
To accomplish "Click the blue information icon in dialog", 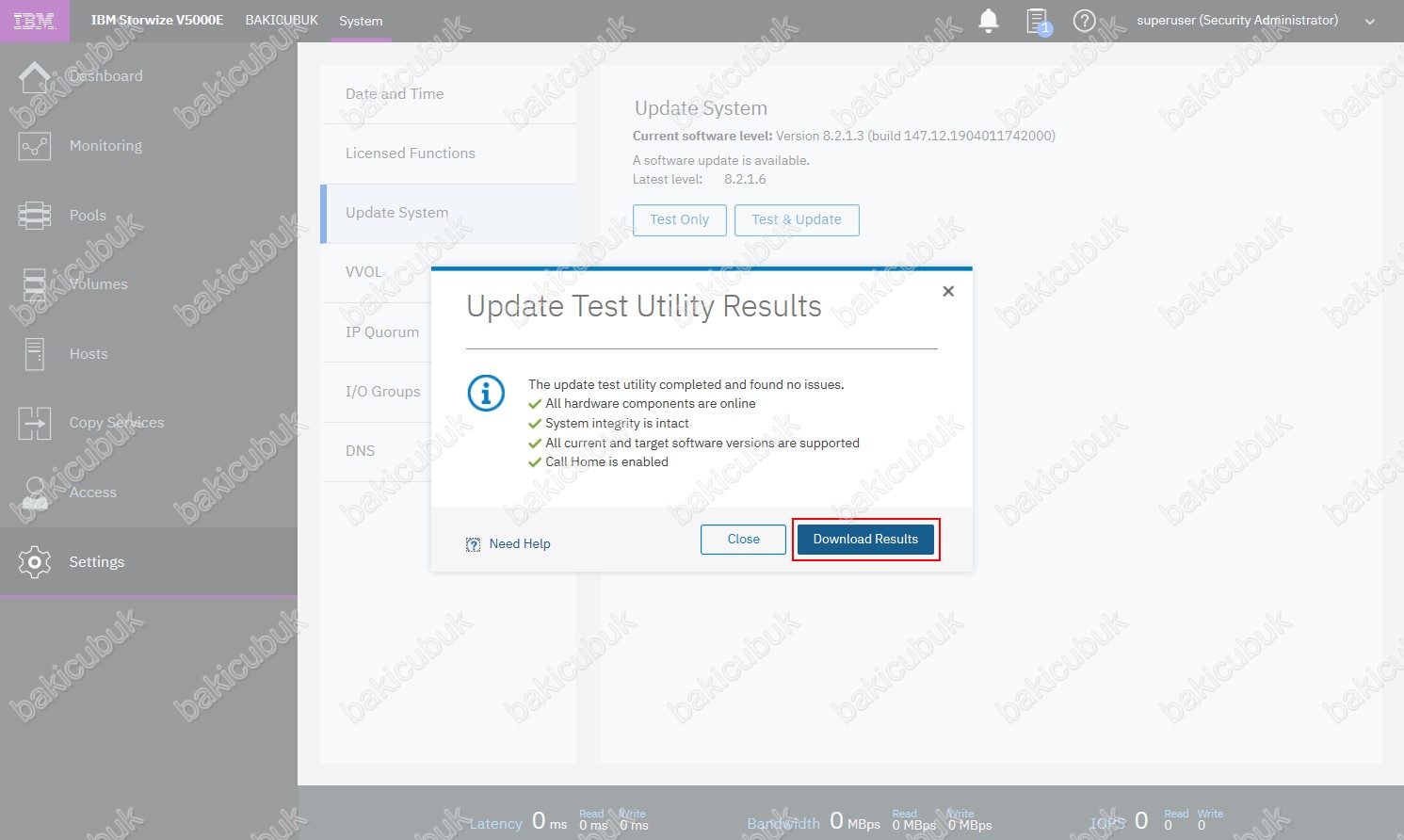I will tap(486, 393).
